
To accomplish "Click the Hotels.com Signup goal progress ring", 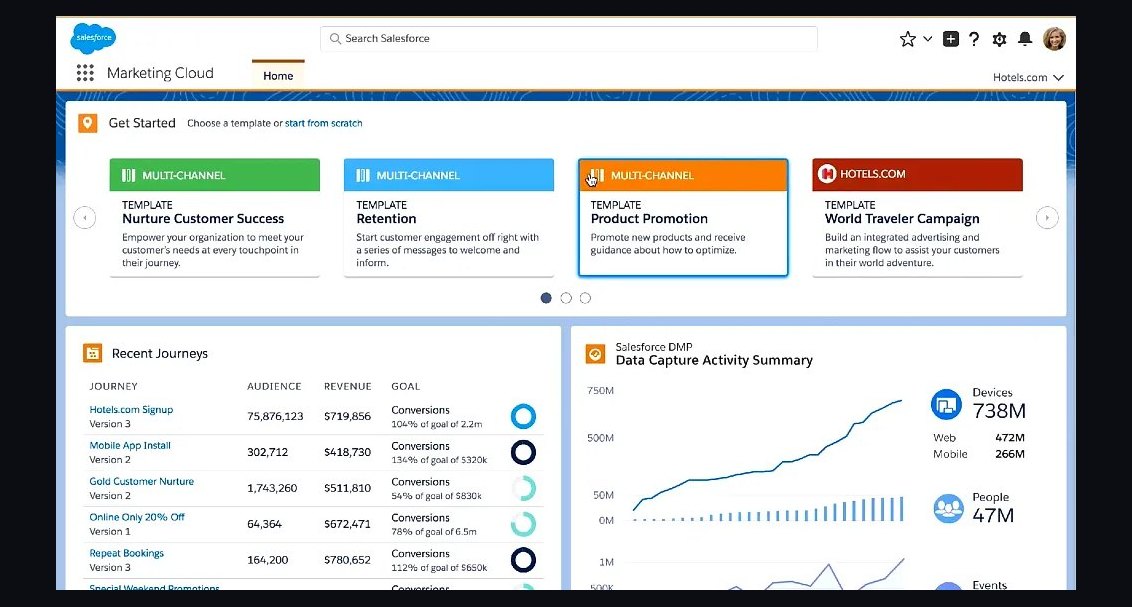I will pos(523,416).
